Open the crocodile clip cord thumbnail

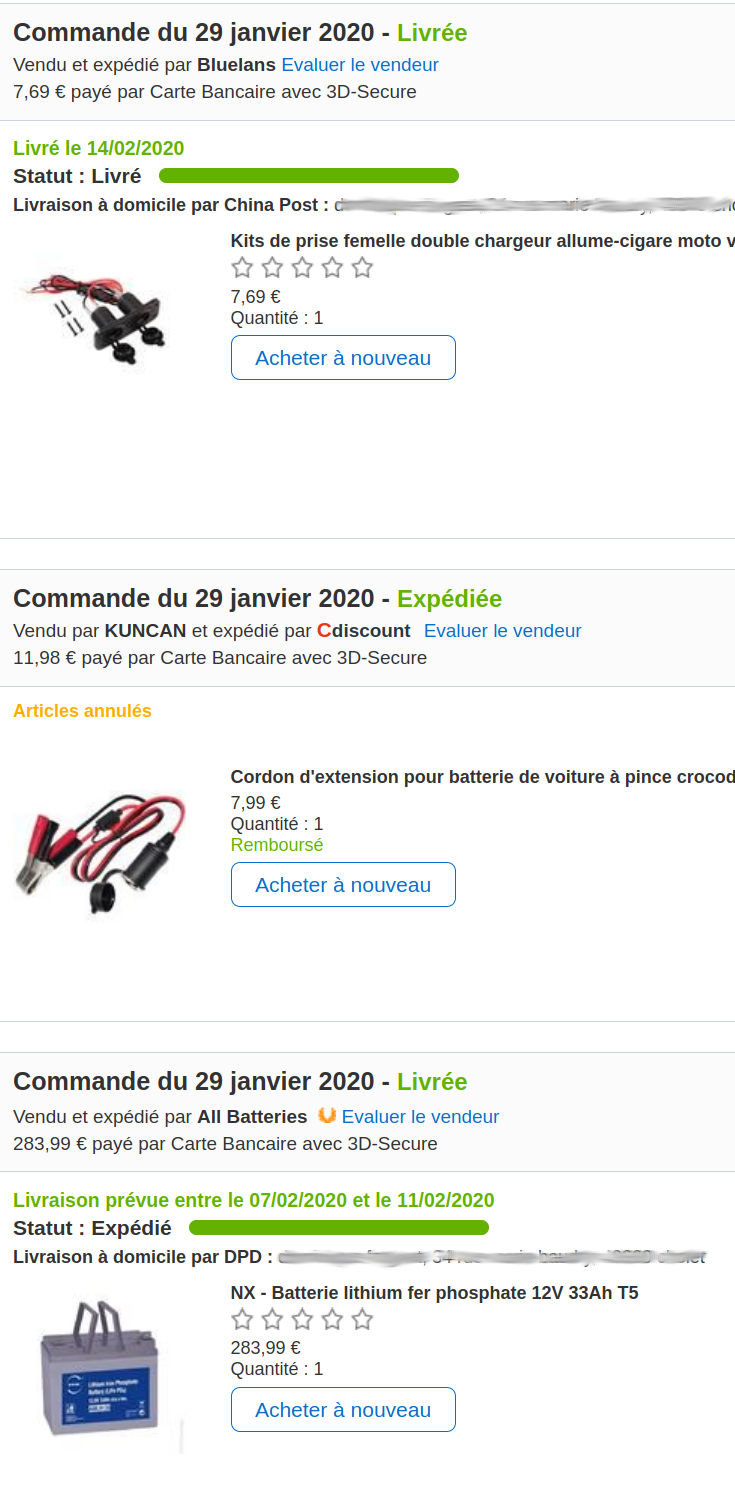[x=100, y=845]
